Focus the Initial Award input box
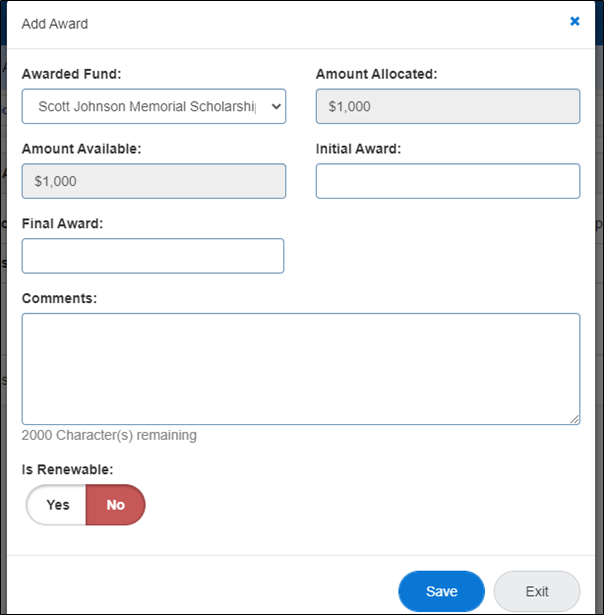Screen dimensions: 604x615 point(447,181)
